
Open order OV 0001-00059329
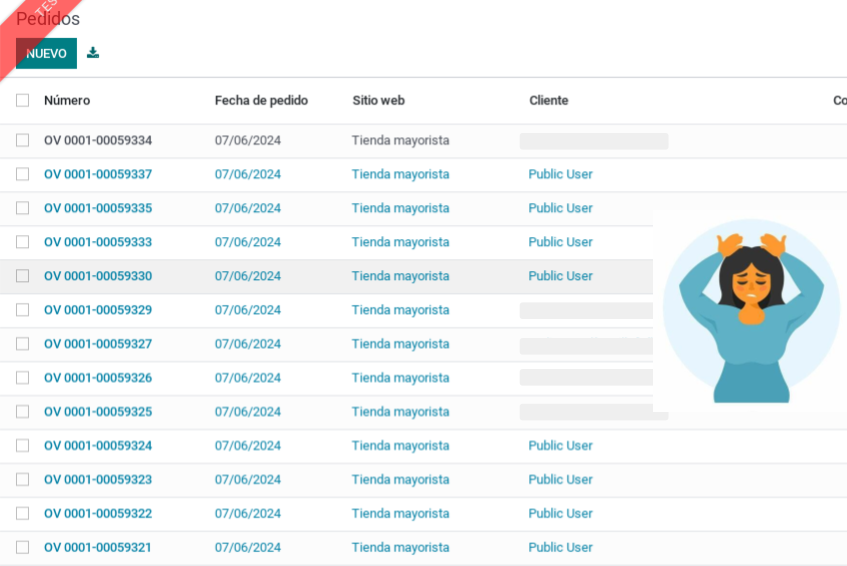tap(98, 310)
